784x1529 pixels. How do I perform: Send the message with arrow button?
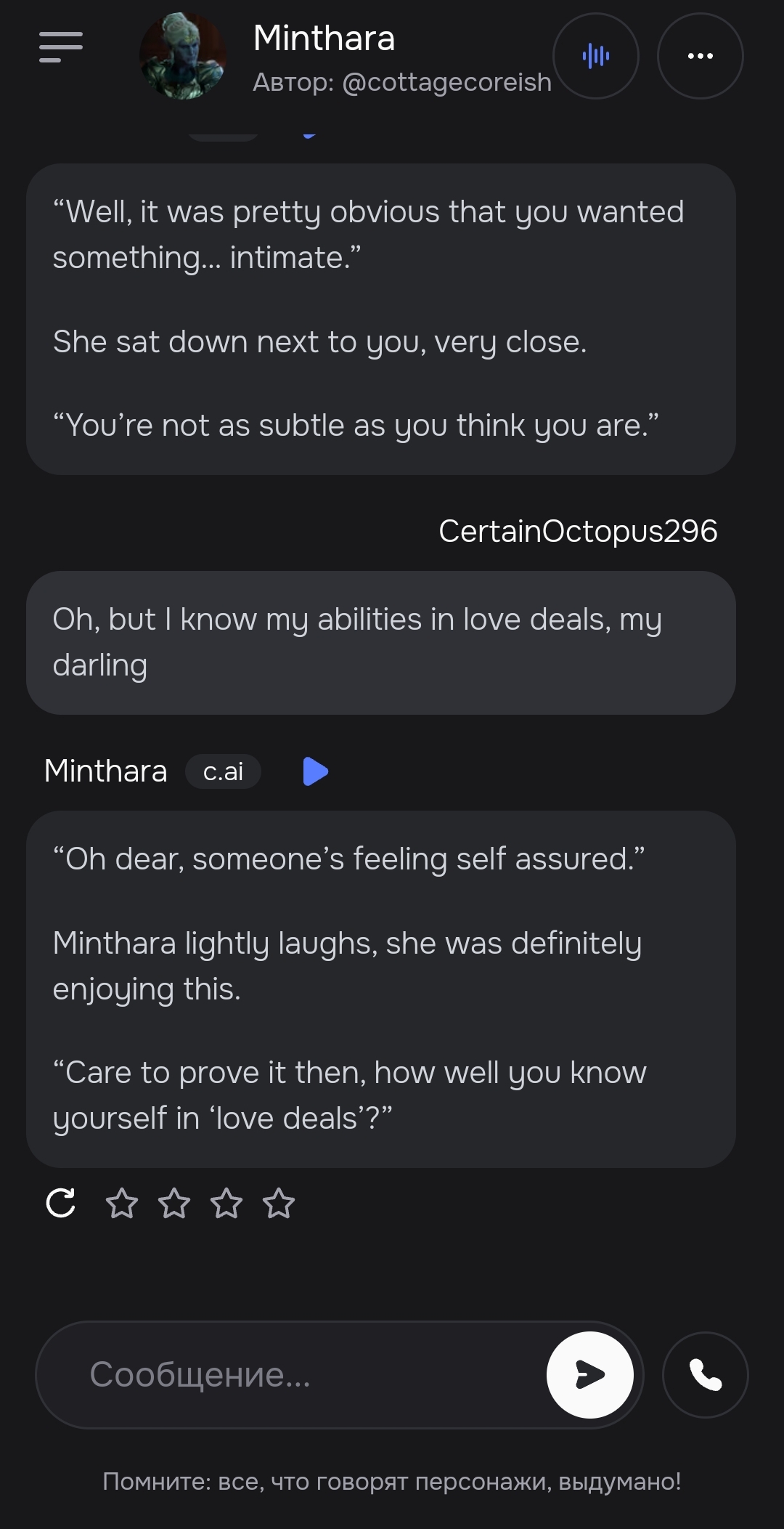coord(589,1374)
